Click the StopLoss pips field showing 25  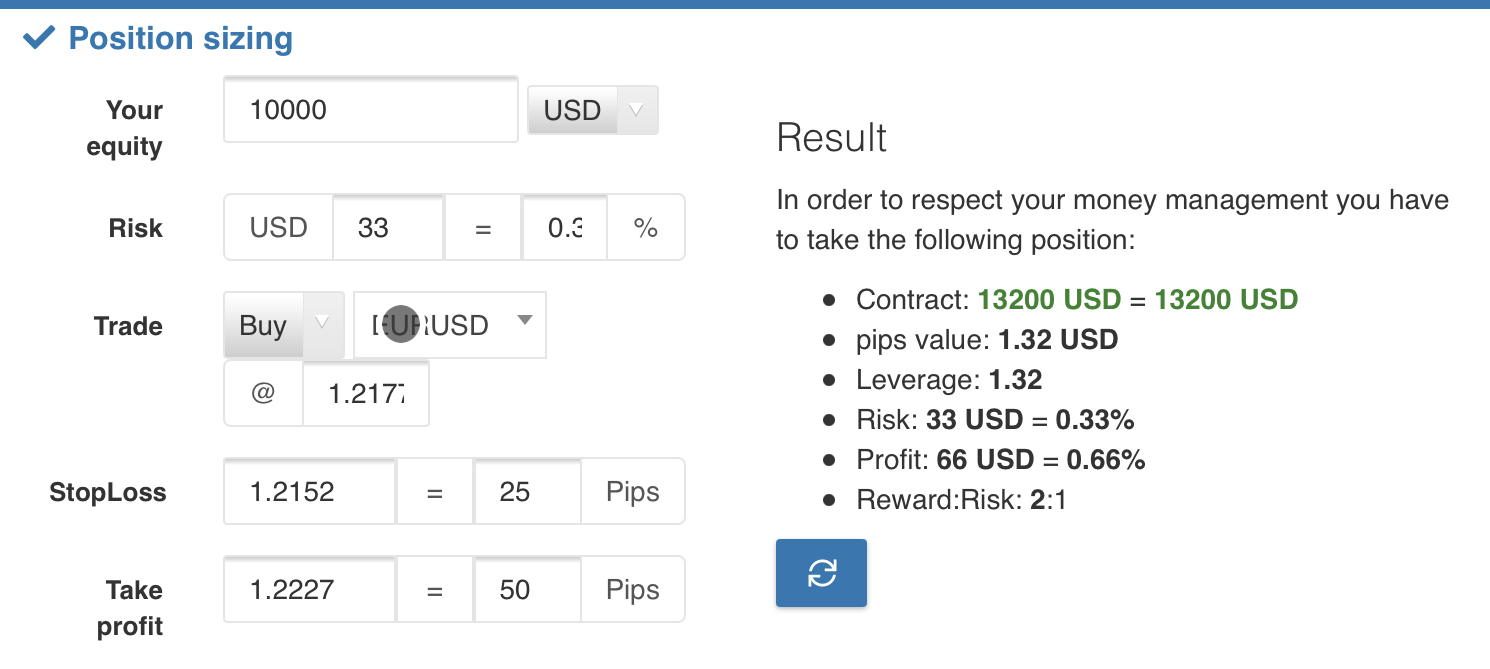pos(527,492)
